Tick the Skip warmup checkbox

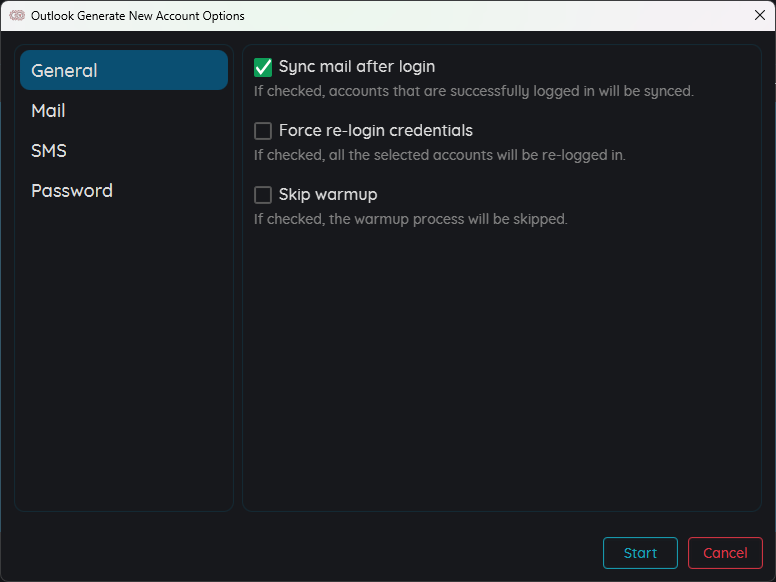pos(263,195)
